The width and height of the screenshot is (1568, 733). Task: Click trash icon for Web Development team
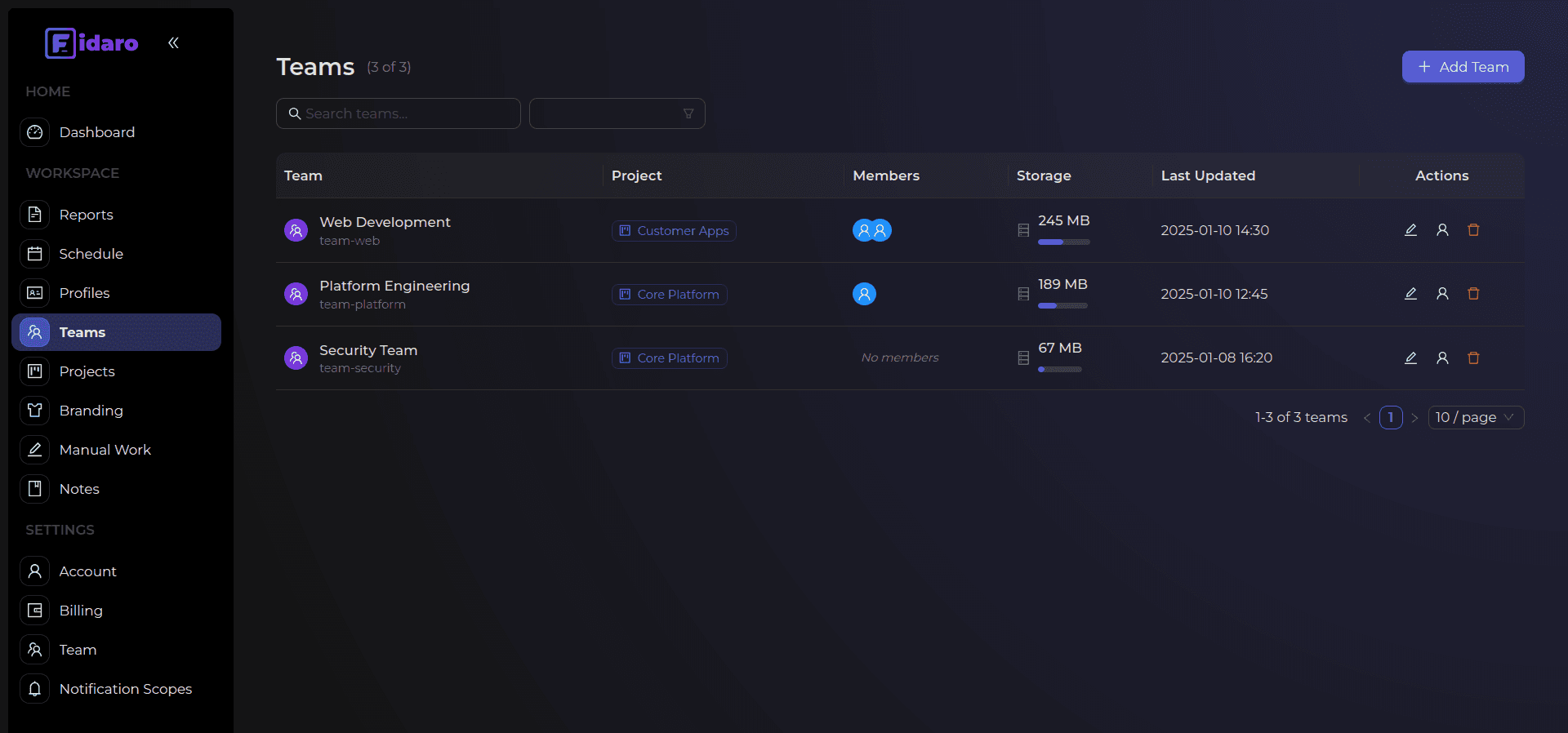(x=1473, y=230)
